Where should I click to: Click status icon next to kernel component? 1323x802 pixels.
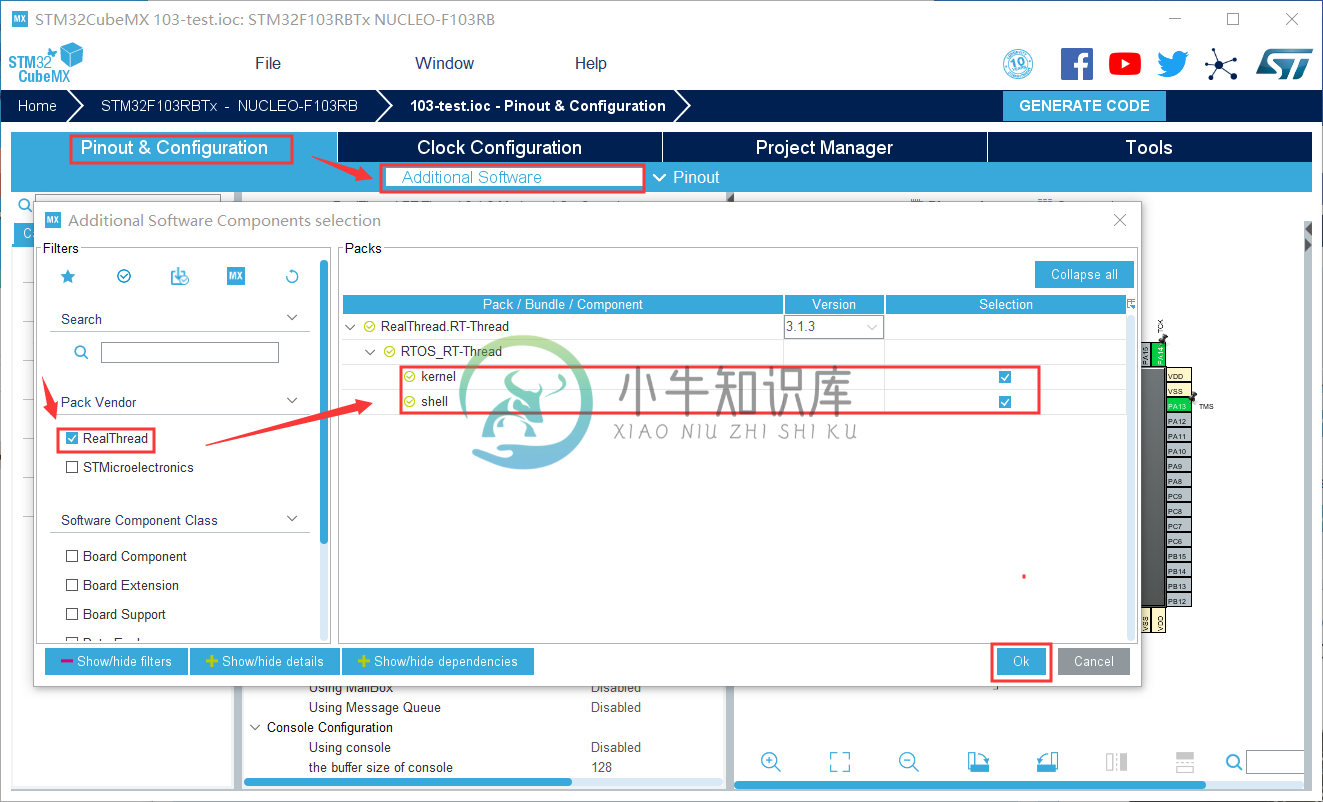408,377
